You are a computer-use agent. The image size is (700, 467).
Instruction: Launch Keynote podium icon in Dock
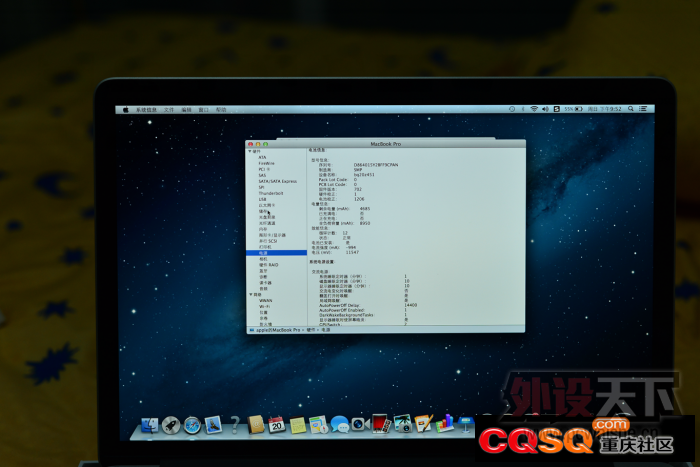click(466, 425)
